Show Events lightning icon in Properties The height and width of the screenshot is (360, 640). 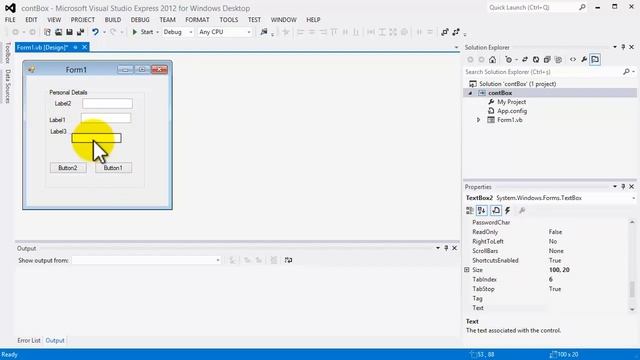[507, 211]
